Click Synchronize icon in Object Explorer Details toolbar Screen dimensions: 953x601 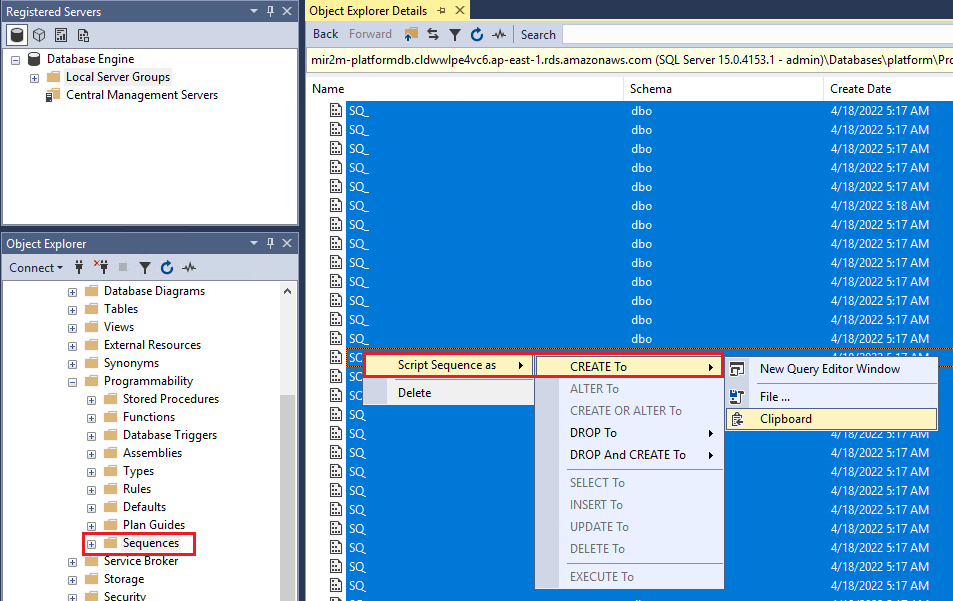click(433, 35)
